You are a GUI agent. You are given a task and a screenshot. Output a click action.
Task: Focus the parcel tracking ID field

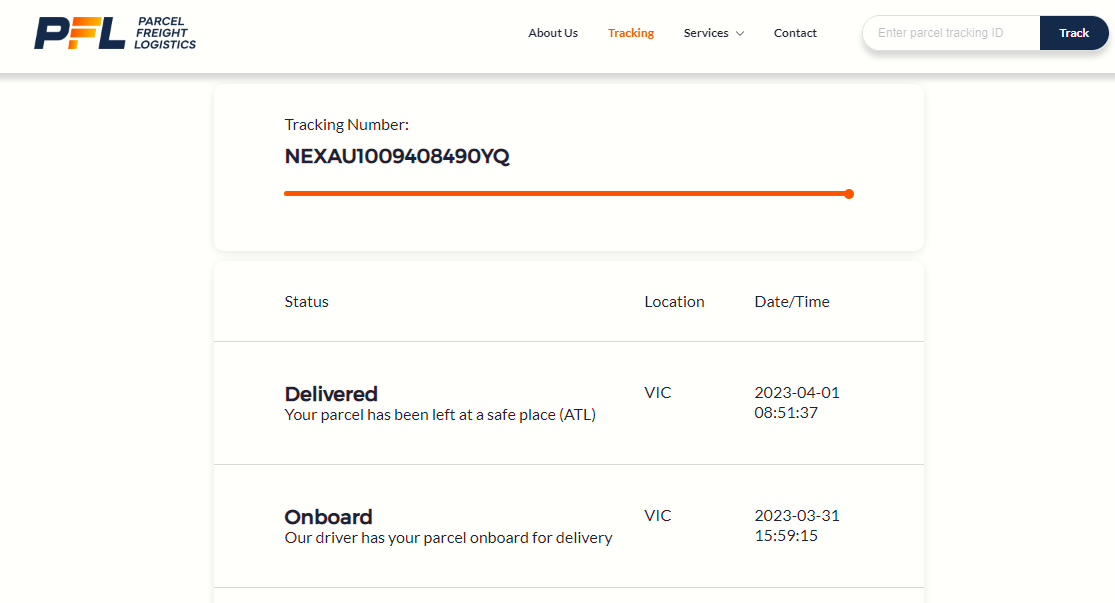tap(950, 33)
